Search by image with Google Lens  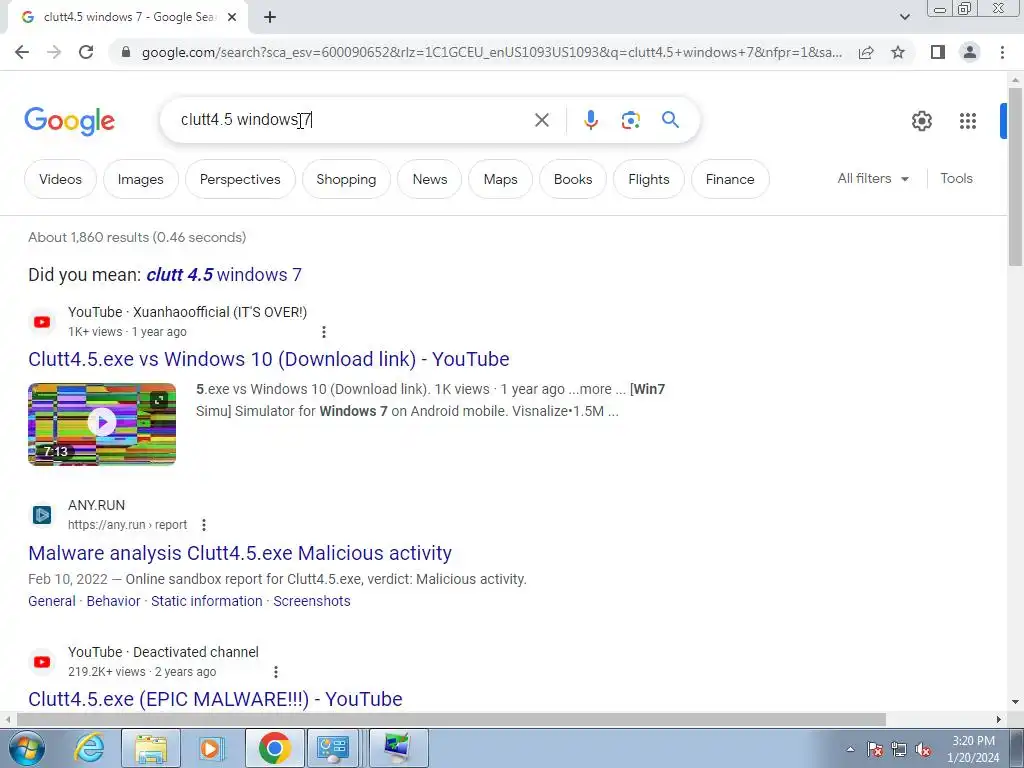(630, 120)
